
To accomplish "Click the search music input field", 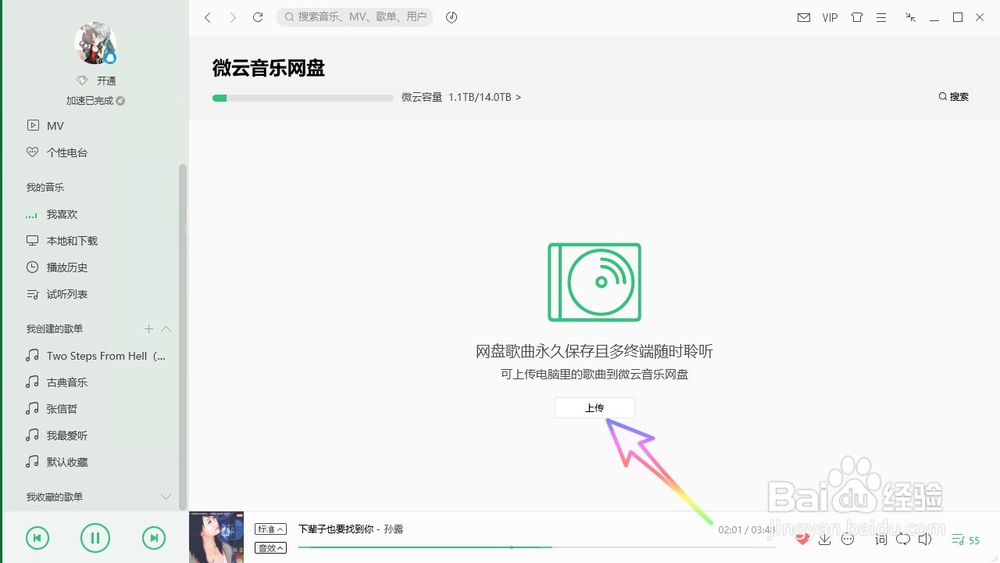I will pos(355,17).
